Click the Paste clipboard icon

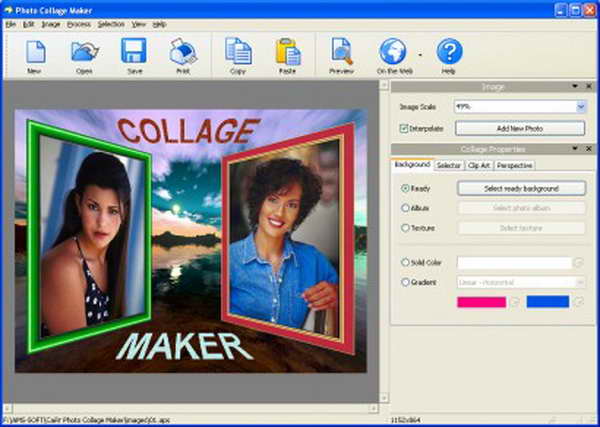(x=288, y=52)
